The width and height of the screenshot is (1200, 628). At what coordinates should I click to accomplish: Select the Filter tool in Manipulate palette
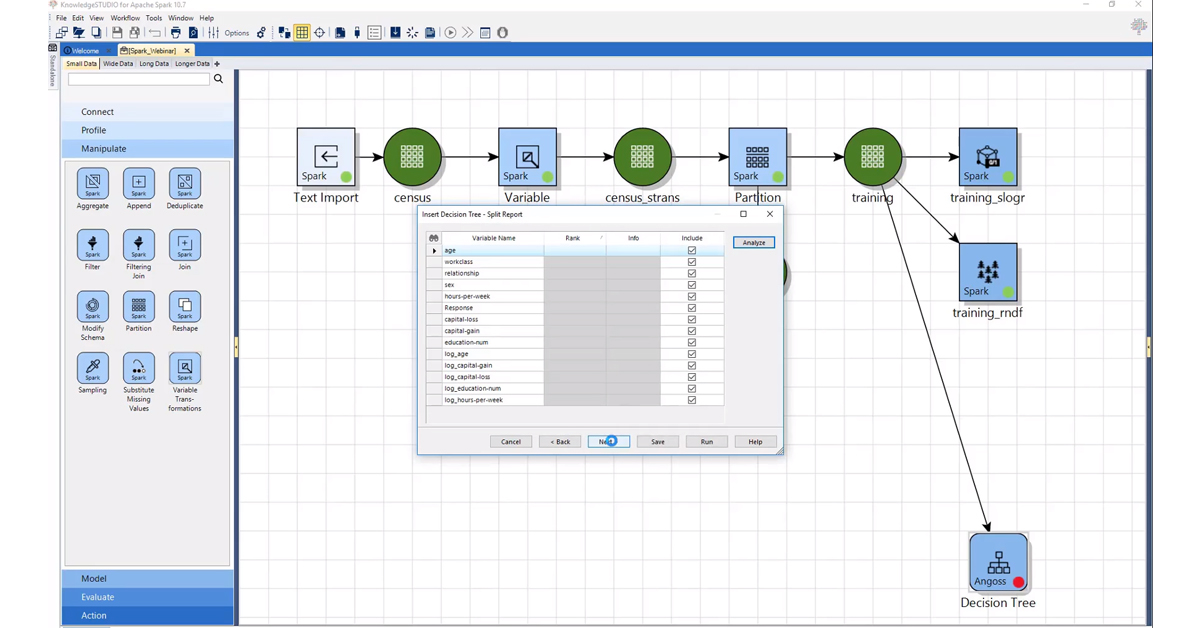(x=92, y=245)
